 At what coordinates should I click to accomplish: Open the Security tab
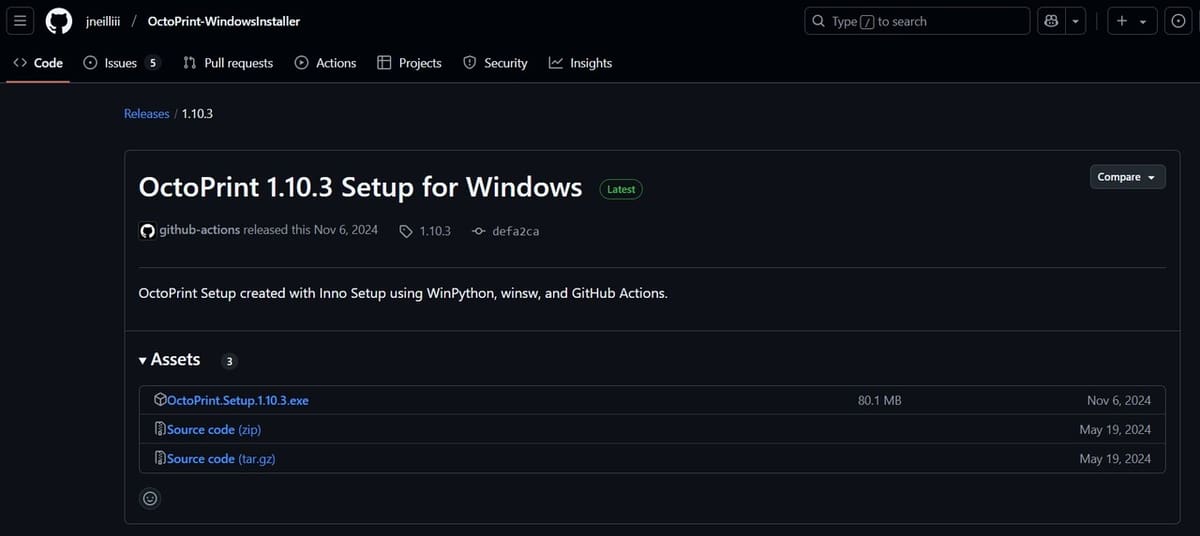tap(495, 63)
